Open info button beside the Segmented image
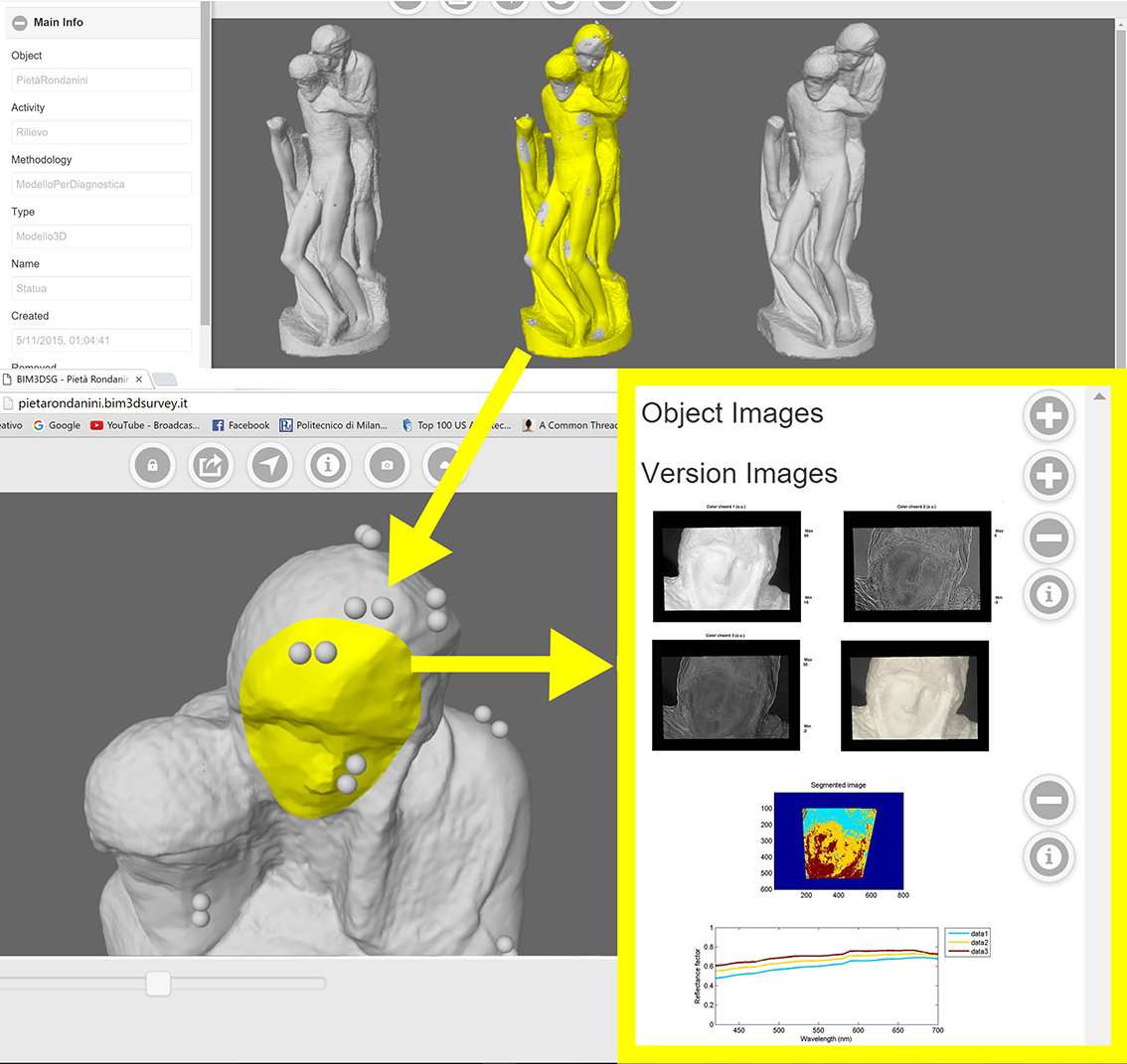Screen dimensions: 1127x1064 pyautogui.click(x=1048, y=857)
